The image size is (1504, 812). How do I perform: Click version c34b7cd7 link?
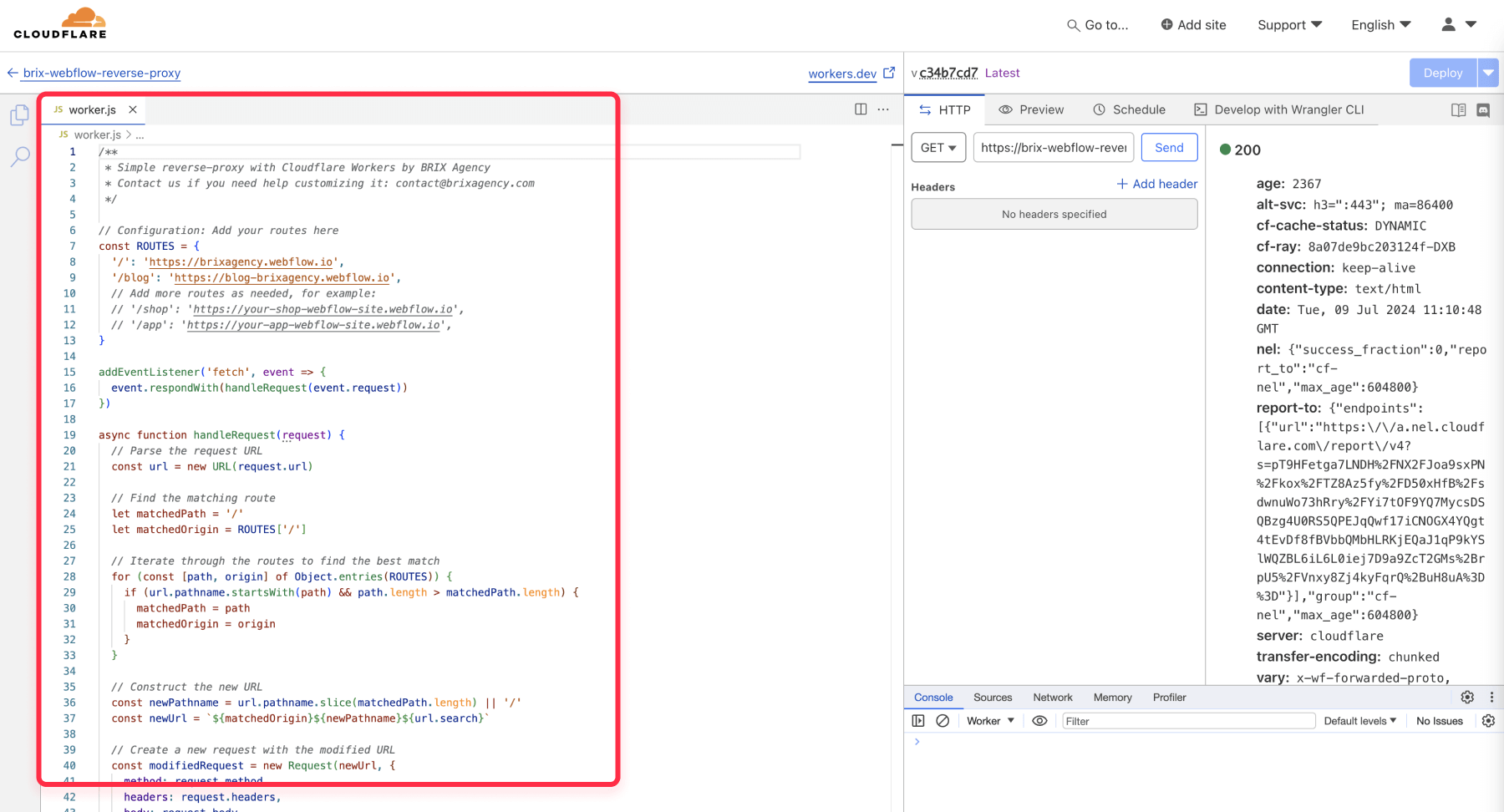pos(948,73)
